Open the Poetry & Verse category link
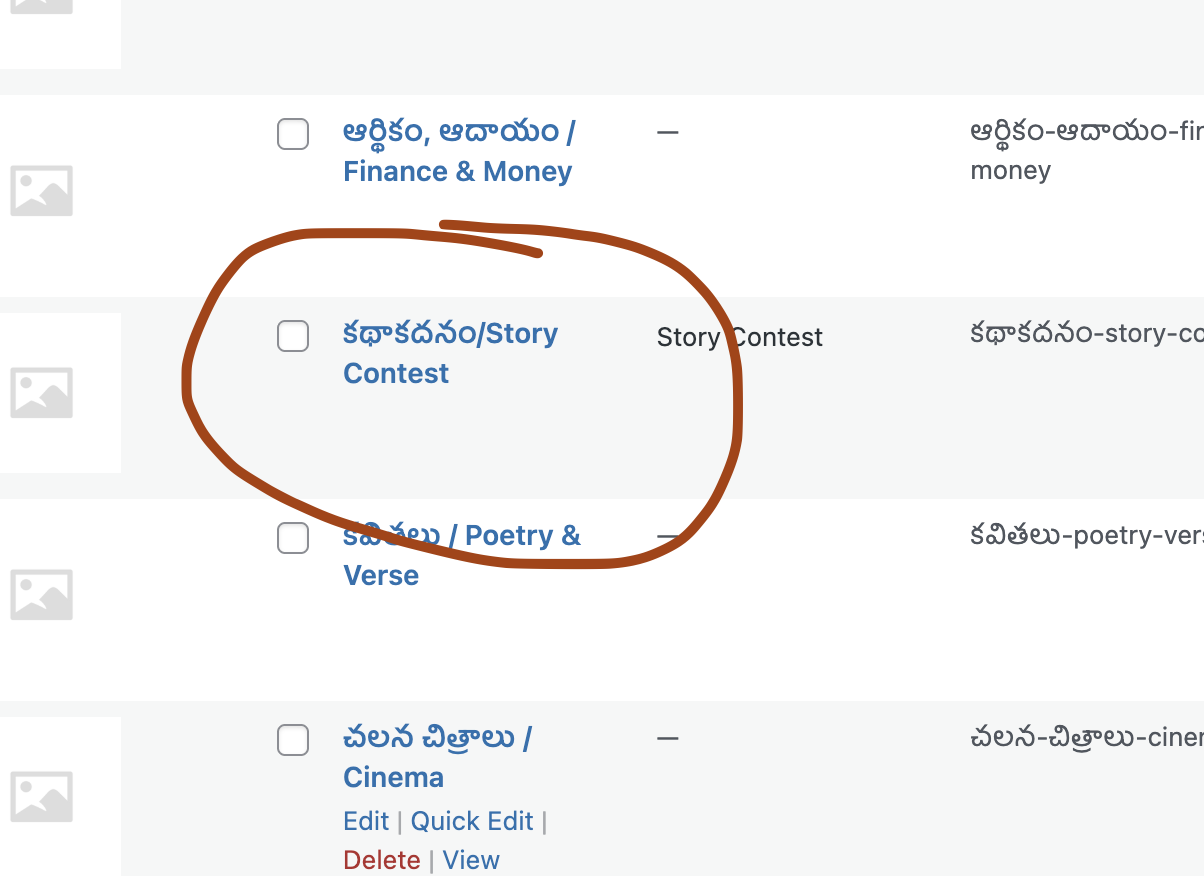Image resolution: width=1204 pixels, height=876 pixels. point(461,556)
